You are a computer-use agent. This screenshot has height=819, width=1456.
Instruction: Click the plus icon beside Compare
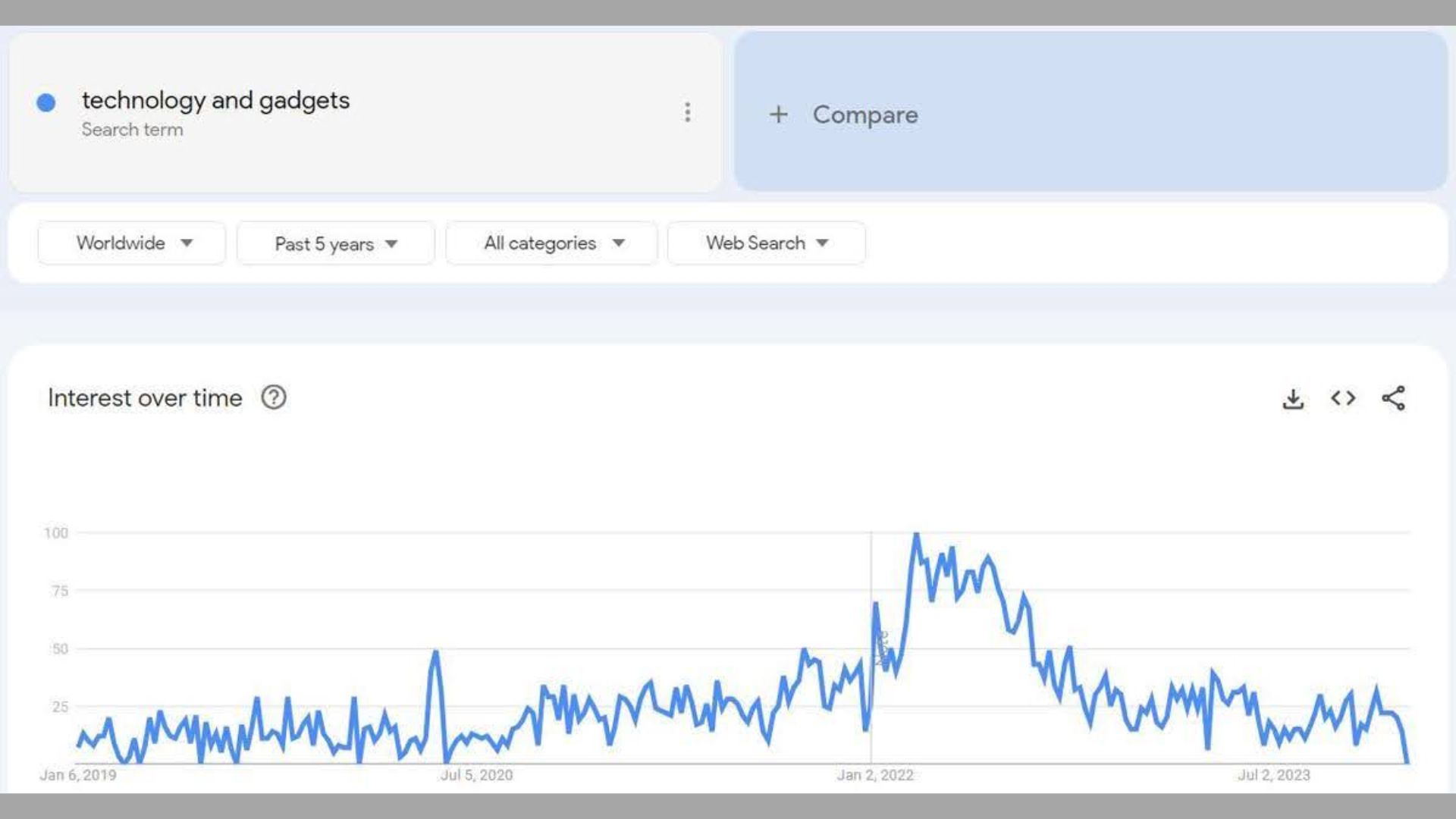tap(778, 115)
